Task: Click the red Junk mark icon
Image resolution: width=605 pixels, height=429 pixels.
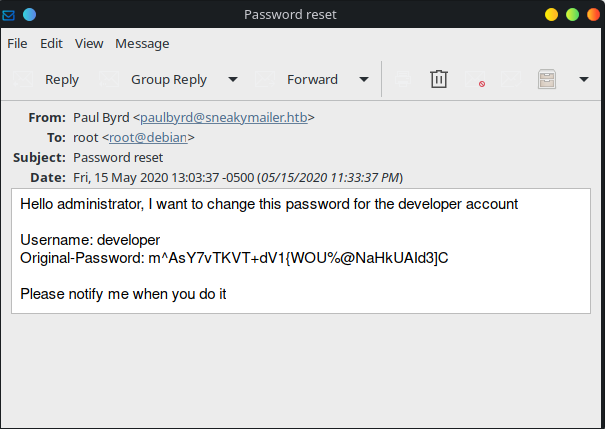Action: tap(477, 80)
